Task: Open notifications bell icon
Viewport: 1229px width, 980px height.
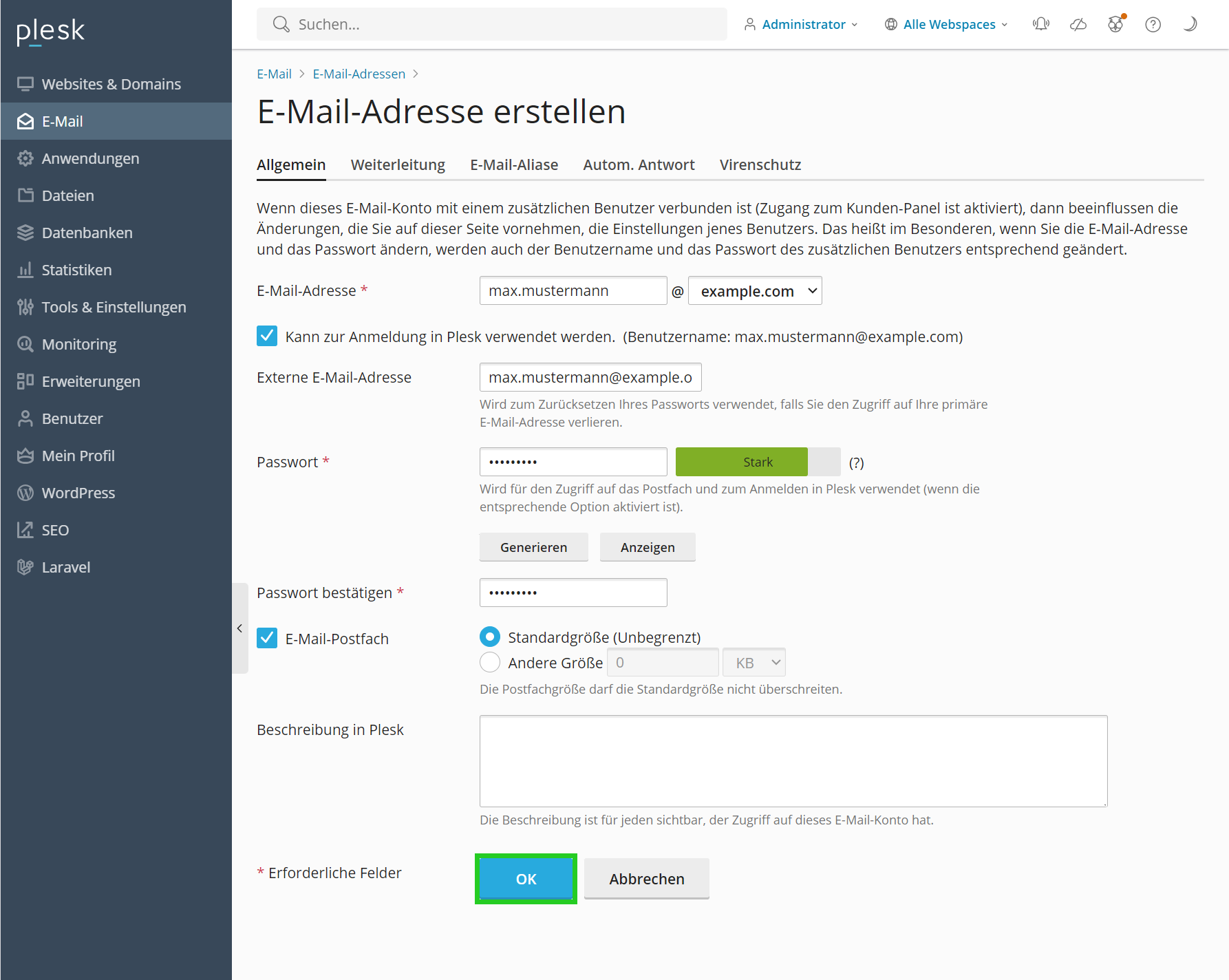Action: [x=1041, y=25]
